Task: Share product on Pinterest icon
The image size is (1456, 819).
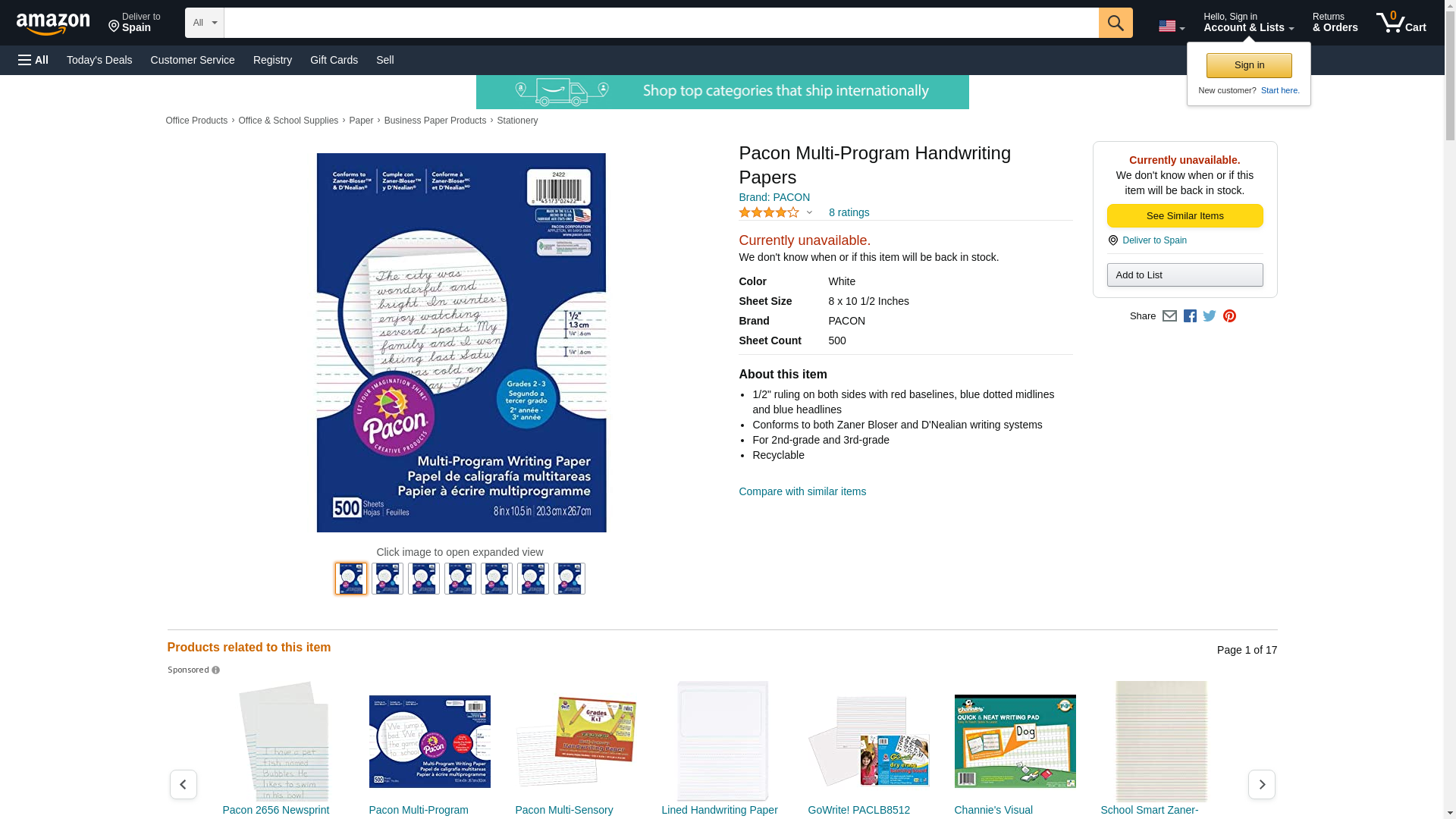Action: coord(1229,316)
